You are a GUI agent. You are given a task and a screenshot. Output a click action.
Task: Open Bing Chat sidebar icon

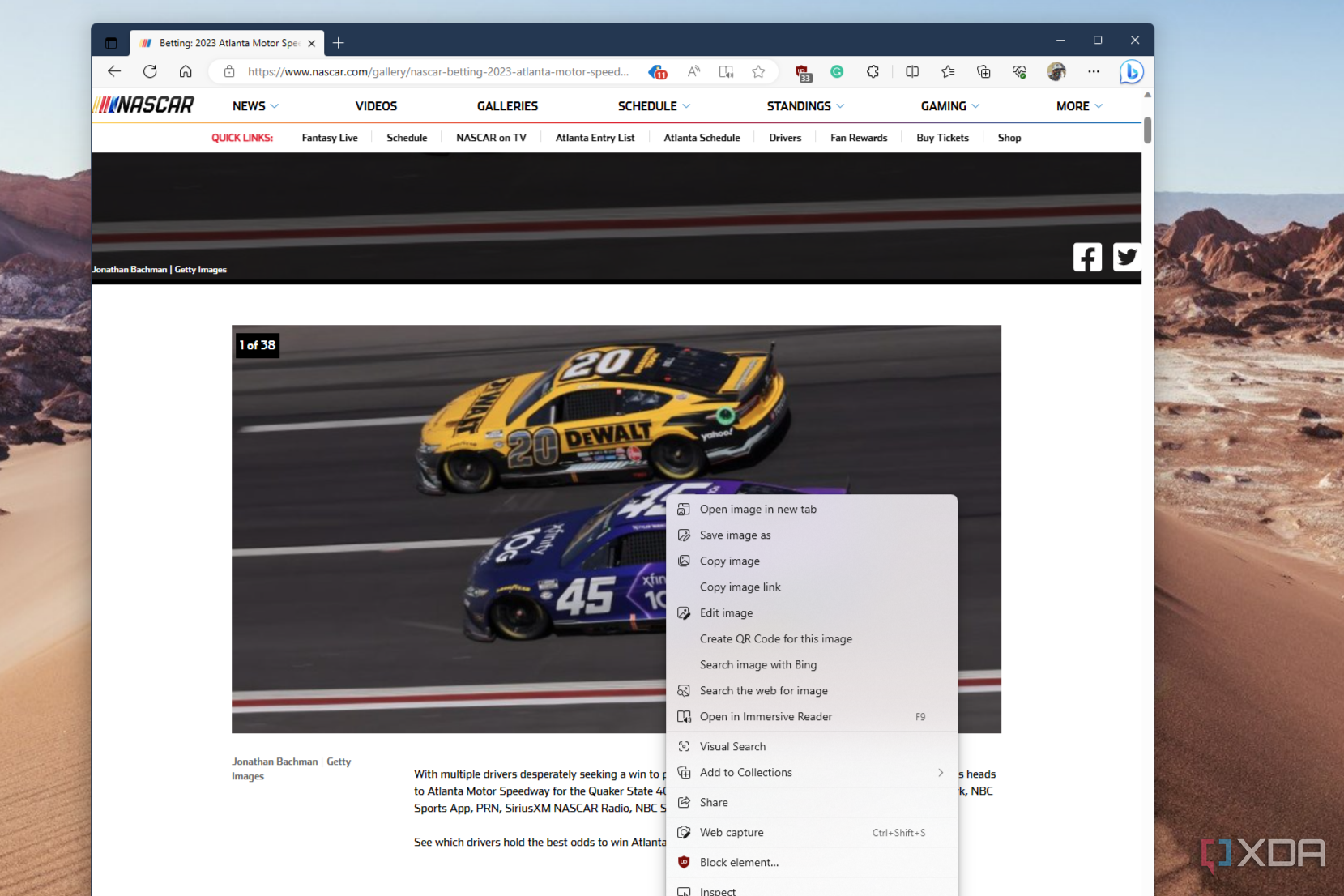tap(1131, 72)
